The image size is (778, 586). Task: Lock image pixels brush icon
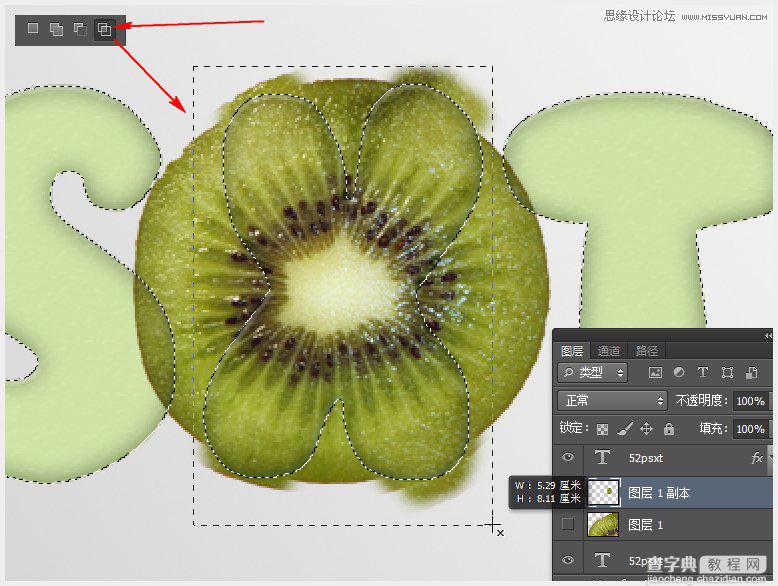click(x=625, y=428)
